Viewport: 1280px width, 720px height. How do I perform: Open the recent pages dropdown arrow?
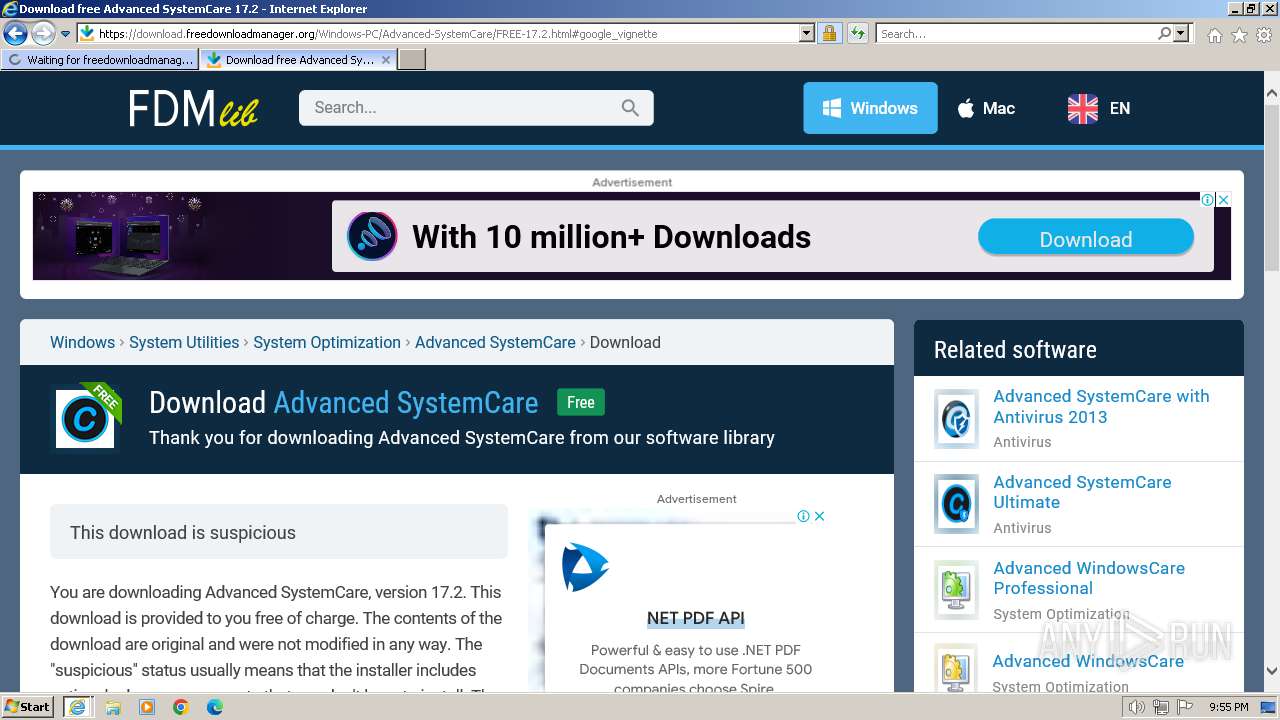point(65,34)
